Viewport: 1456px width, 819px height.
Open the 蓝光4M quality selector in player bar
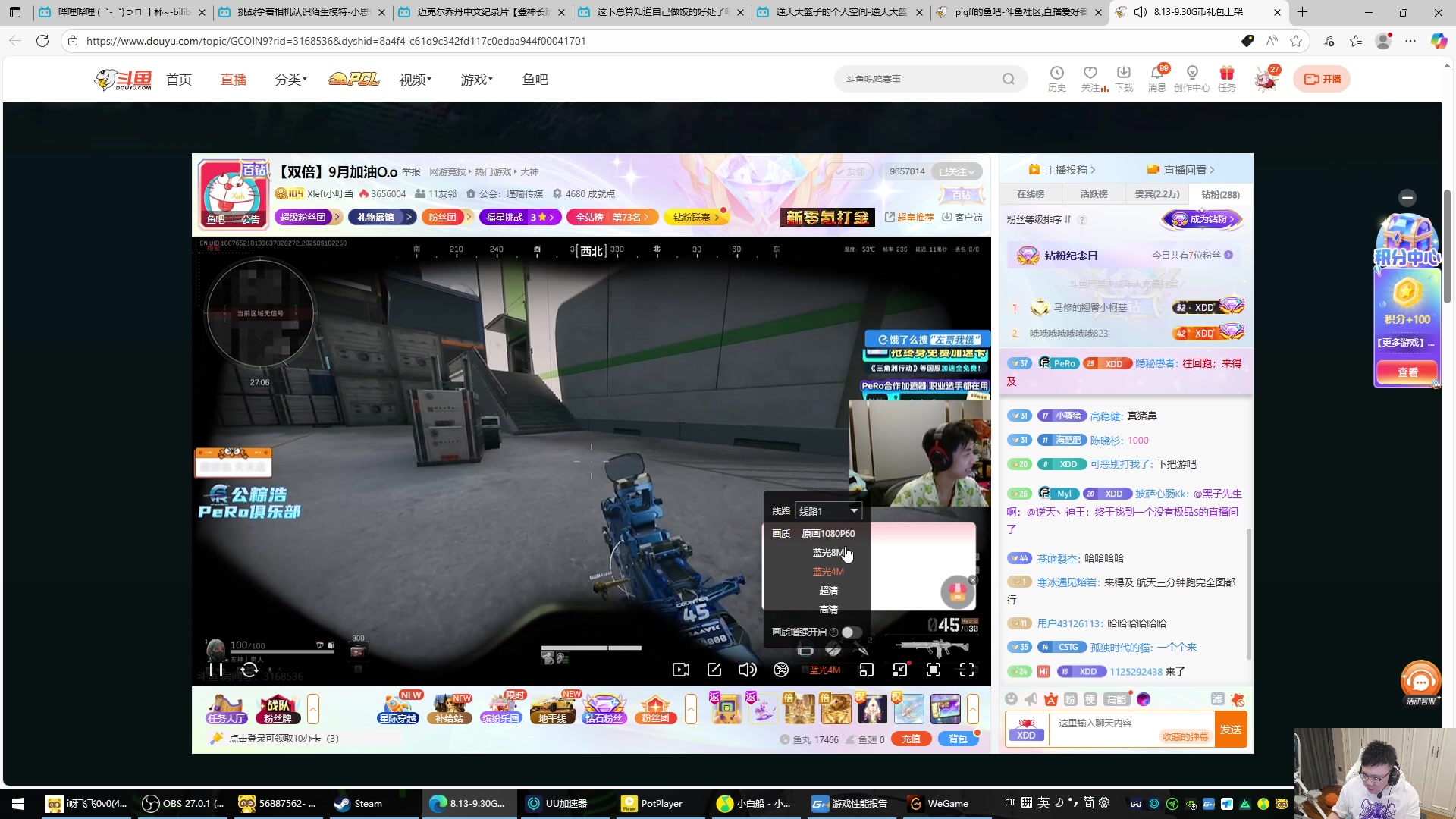point(825,670)
